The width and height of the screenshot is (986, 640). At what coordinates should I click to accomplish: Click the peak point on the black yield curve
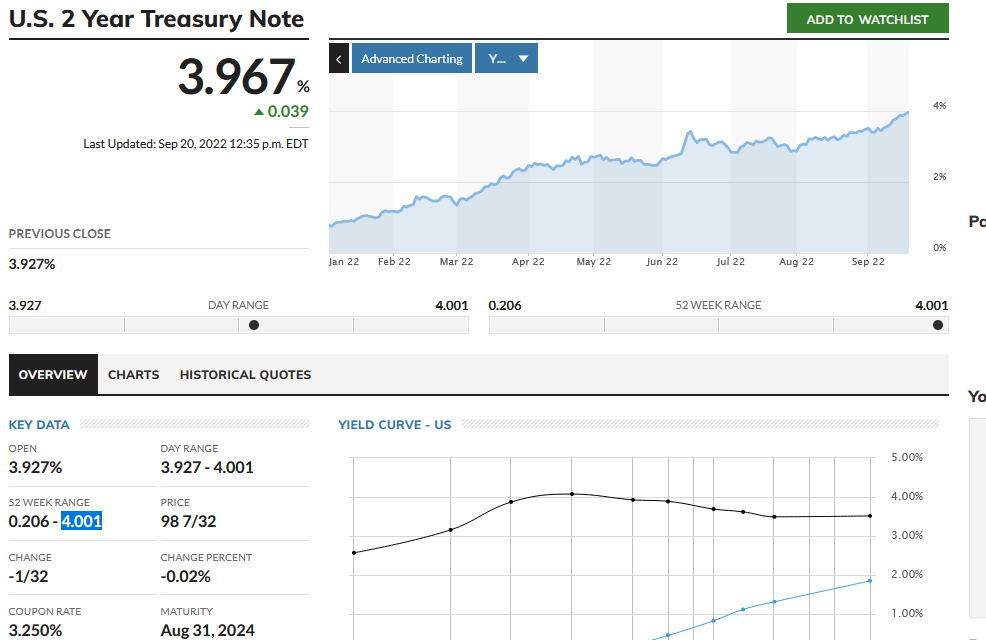[572, 494]
